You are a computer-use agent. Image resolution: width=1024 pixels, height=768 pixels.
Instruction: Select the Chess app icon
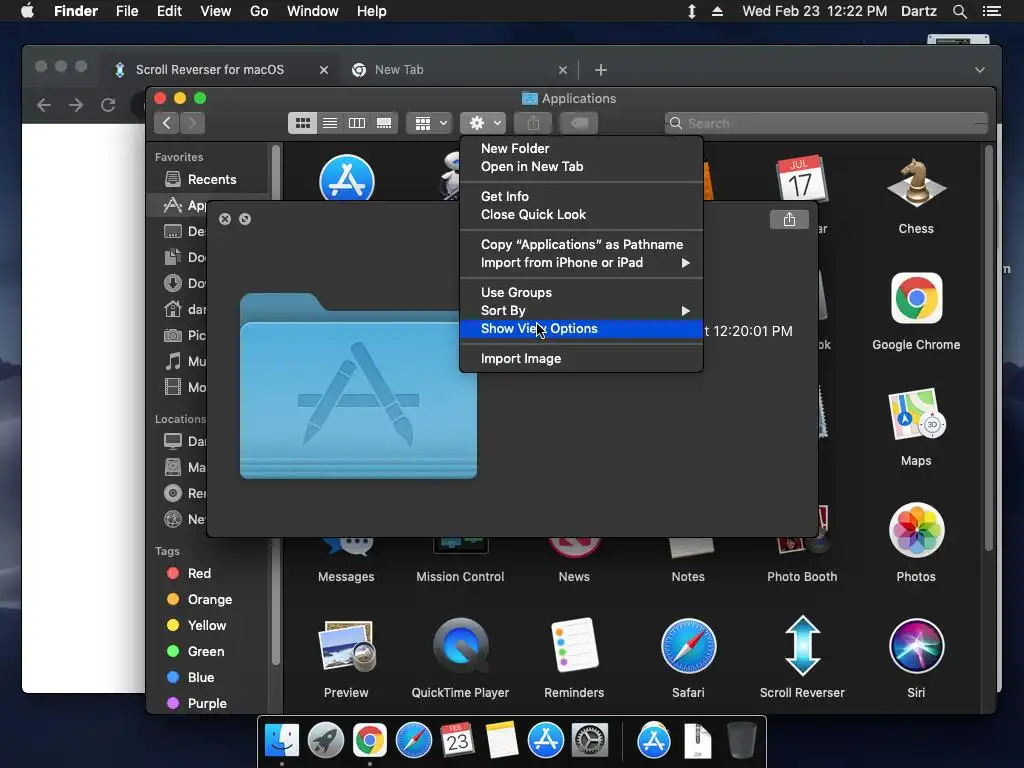click(916, 184)
